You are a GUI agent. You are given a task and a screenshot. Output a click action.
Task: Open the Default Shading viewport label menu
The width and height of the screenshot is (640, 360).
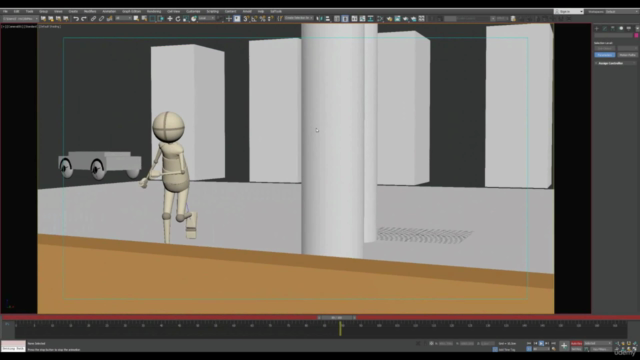tap(50, 27)
